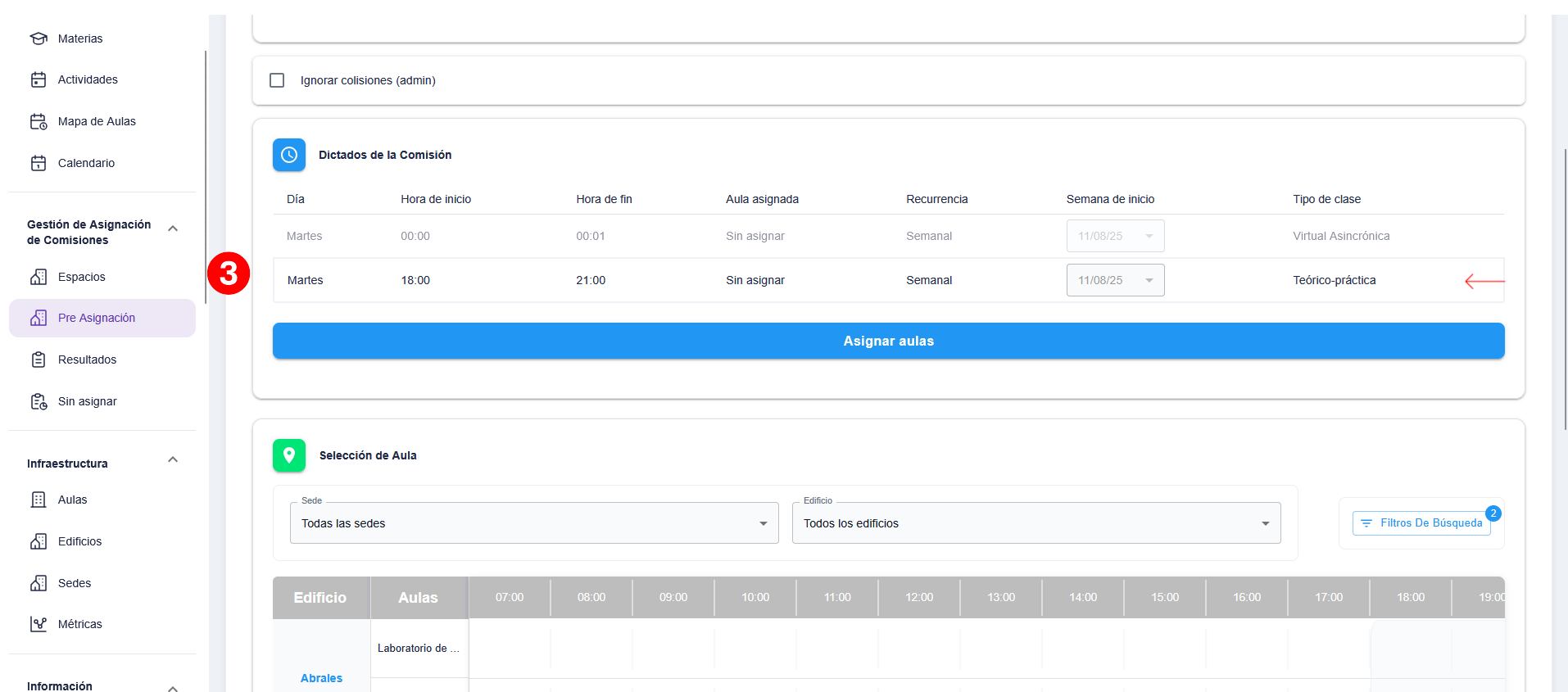
Task: Toggle Ignorar colisiones (admin) checkbox
Action: [x=277, y=80]
